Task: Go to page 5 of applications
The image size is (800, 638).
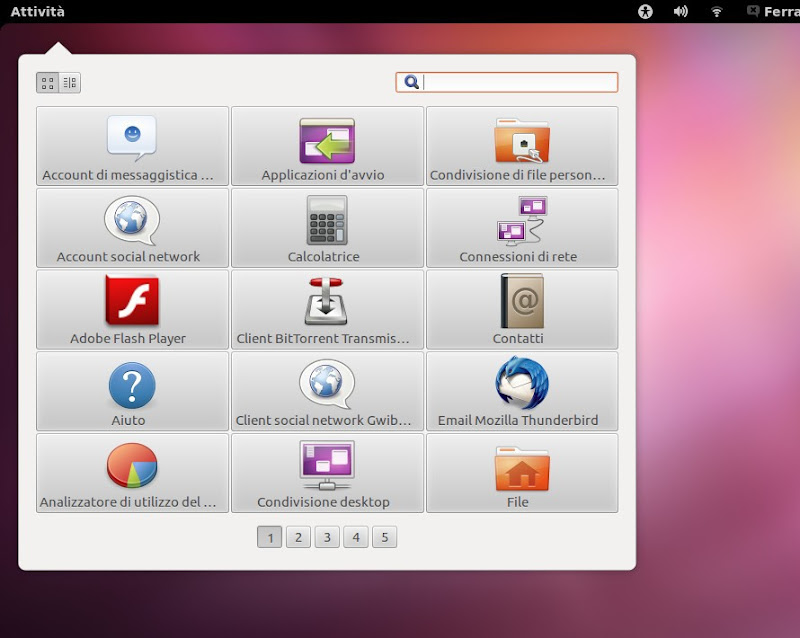Action: pyautogui.click(x=385, y=537)
